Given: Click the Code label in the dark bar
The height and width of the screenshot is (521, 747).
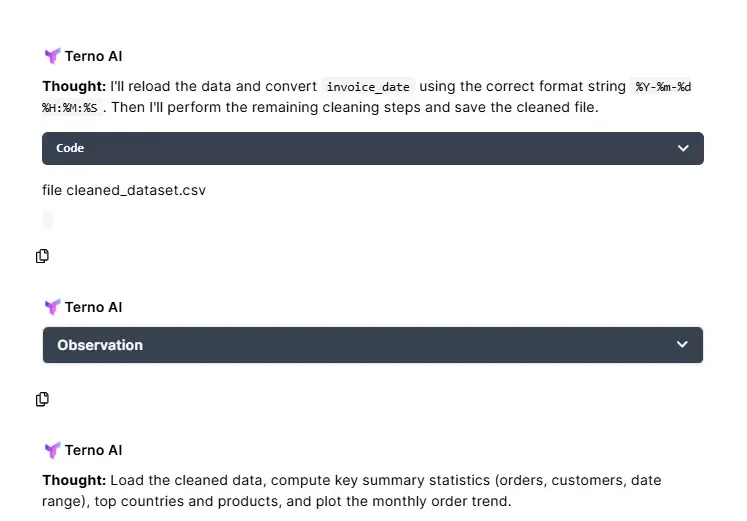Looking at the screenshot, I should pyautogui.click(x=70, y=148).
